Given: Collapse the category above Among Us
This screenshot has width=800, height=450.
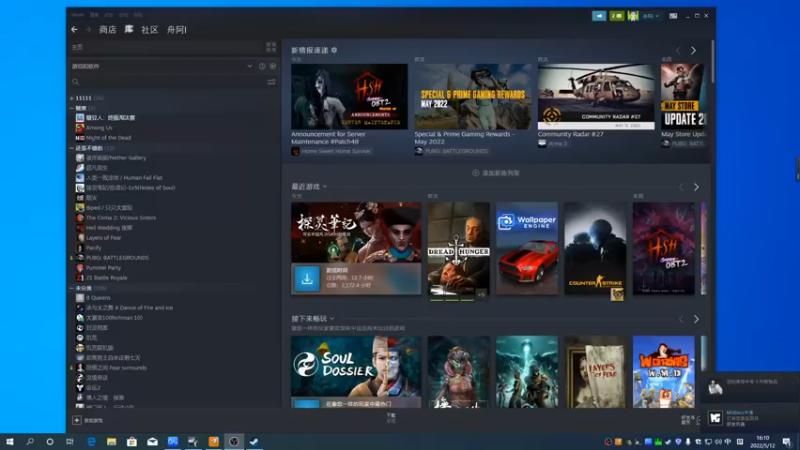Looking at the screenshot, I should click(x=71, y=108).
